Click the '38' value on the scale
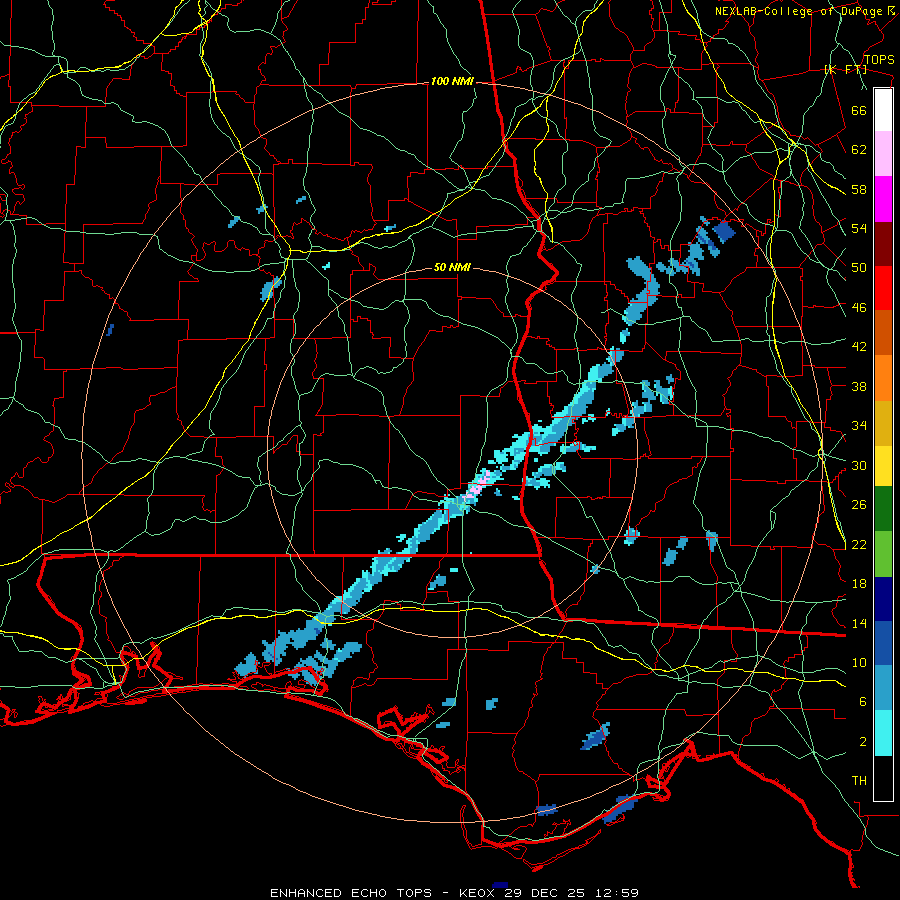Image resolution: width=900 pixels, height=900 pixels. 859,386
